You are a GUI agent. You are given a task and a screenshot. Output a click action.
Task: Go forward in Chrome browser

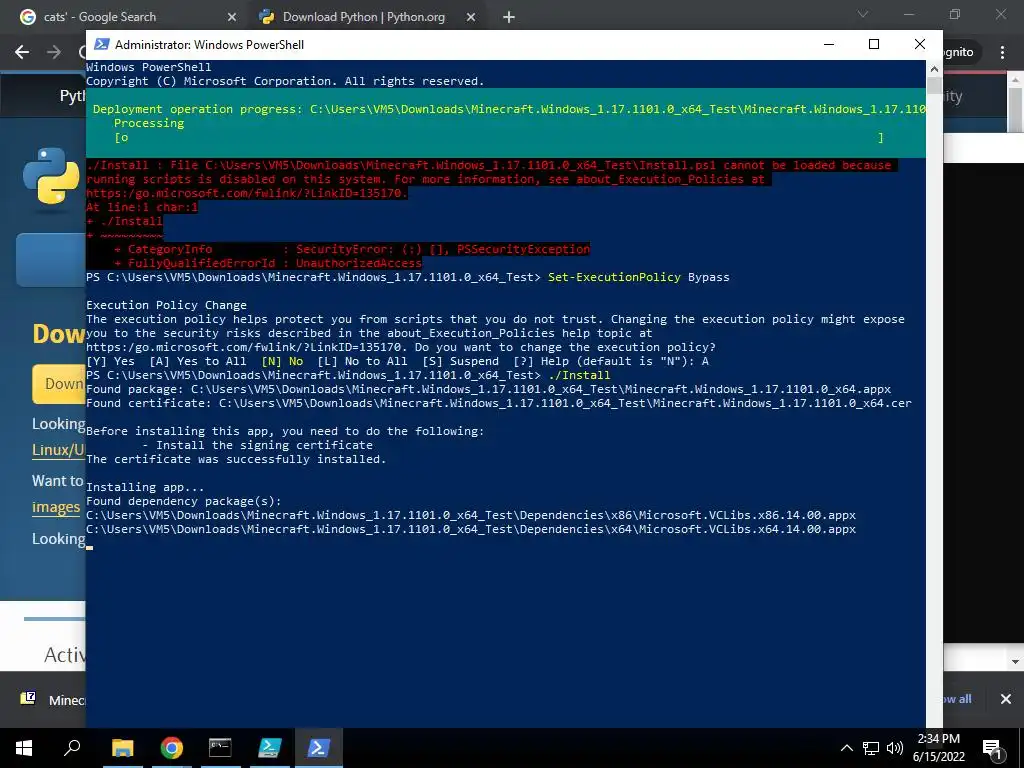(x=54, y=52)
